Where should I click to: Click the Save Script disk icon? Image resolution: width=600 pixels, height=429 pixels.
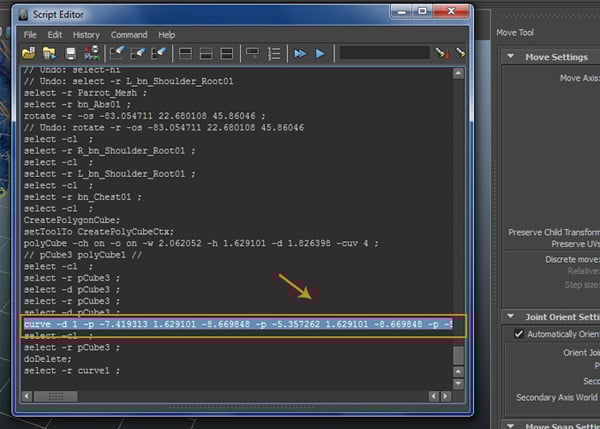click(70, 53)
